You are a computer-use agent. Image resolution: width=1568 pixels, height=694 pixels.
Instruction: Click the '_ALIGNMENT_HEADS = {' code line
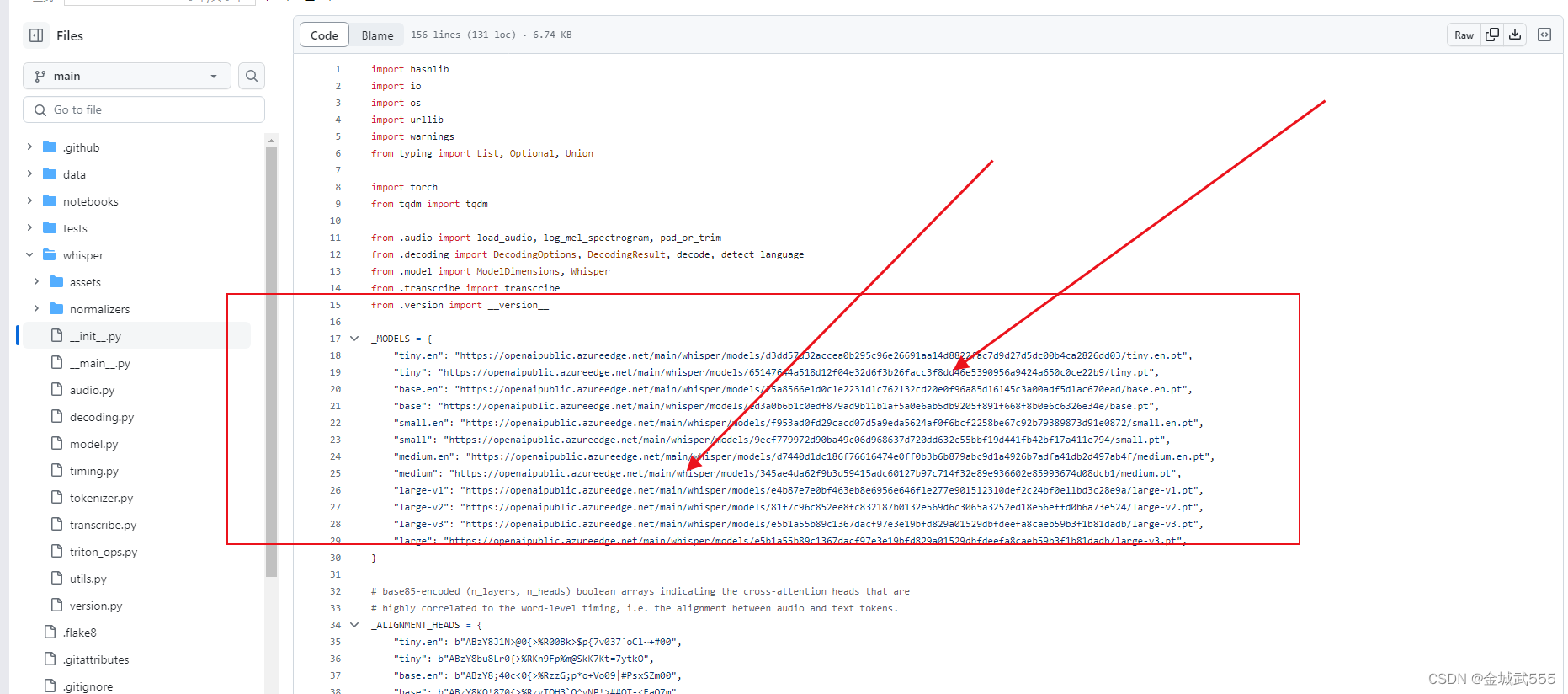click(427, 625)
